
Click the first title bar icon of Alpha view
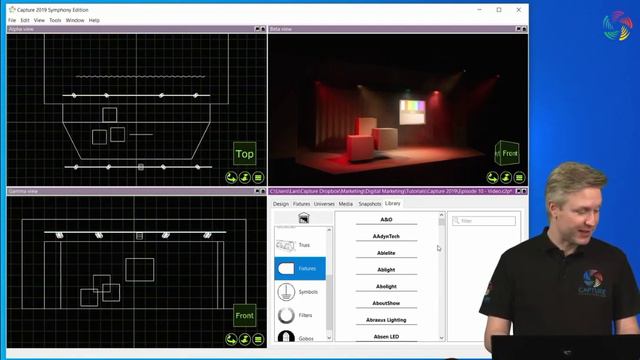tap(258, 29)
